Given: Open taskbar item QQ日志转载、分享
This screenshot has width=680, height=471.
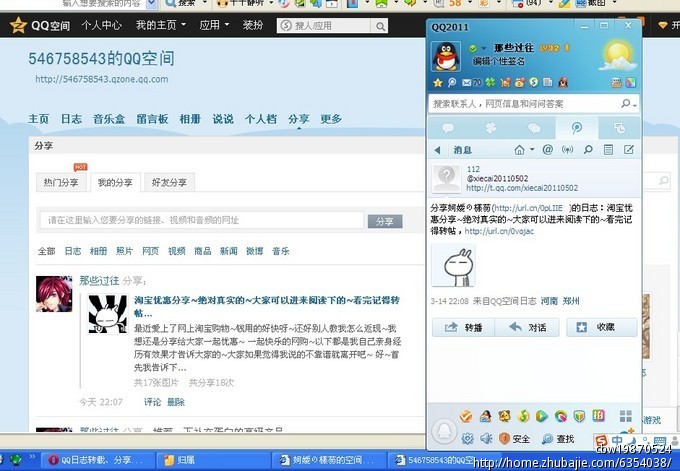Looking at the screenshot, I should pos(98,460).
